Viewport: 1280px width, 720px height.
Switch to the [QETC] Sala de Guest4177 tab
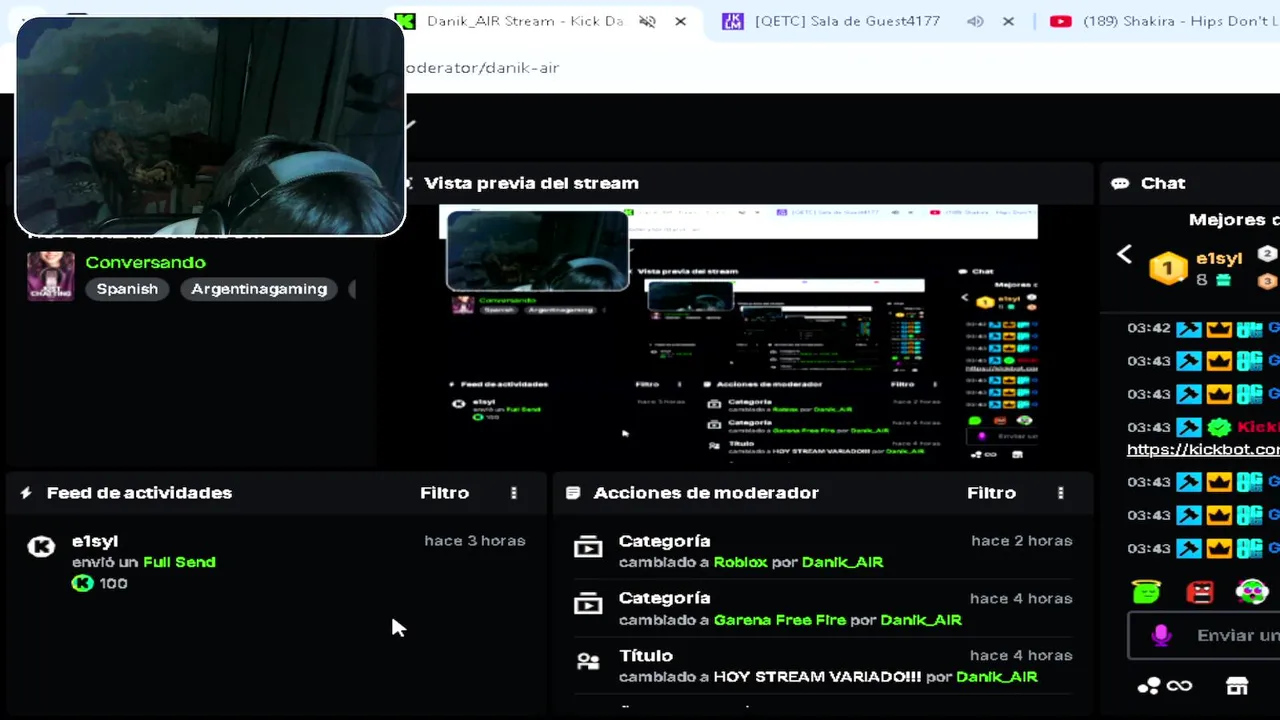pyautogui.click(x=847, y=21)
